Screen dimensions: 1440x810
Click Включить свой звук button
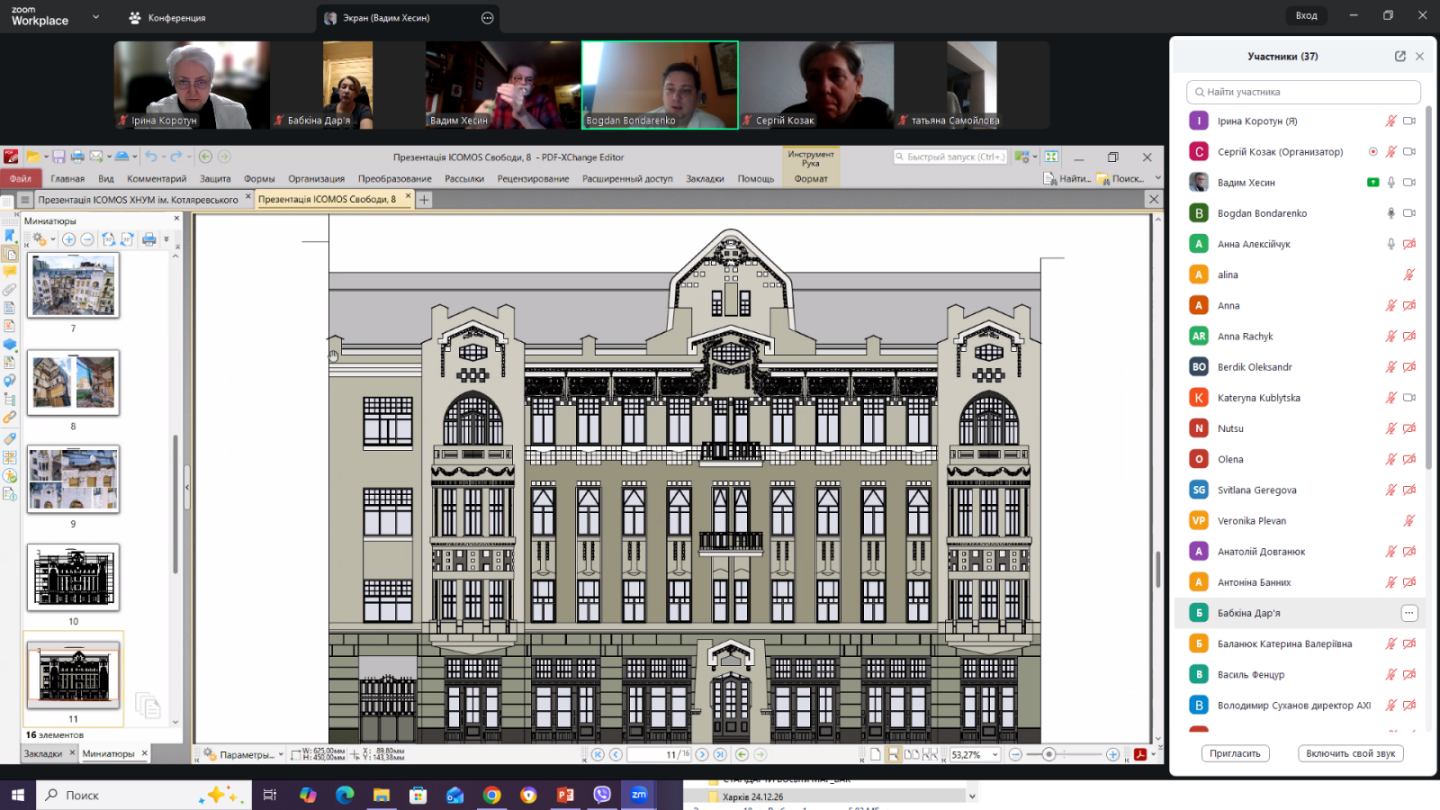coord(1351,753)
